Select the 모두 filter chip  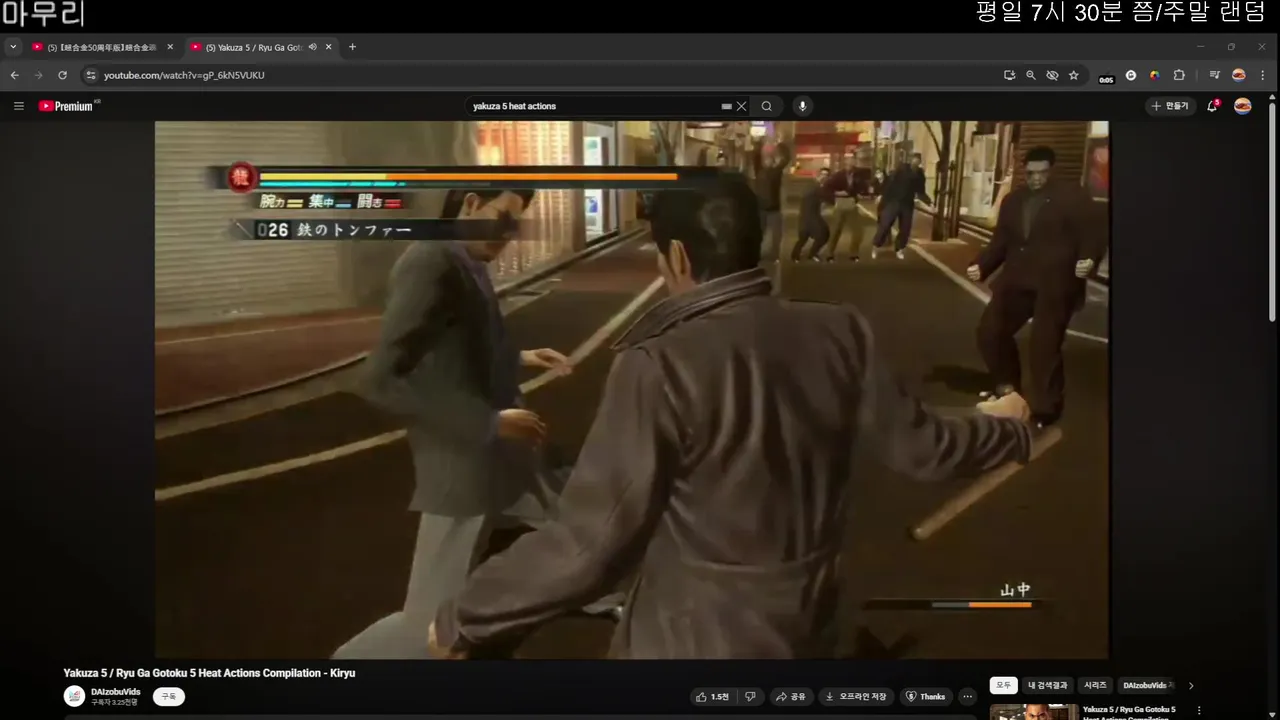point(1003,685)
